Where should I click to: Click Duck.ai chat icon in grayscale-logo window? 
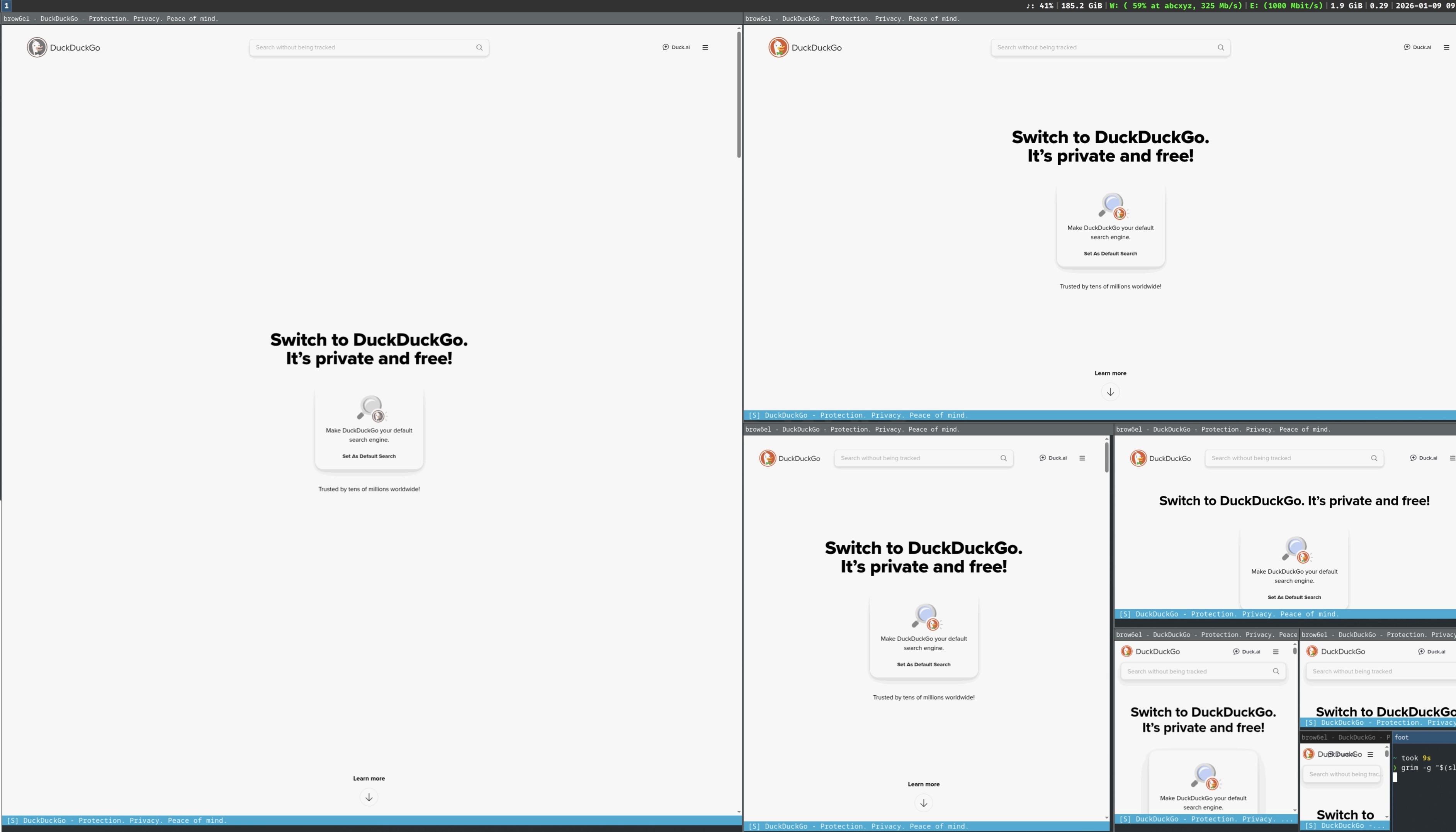(665, 47)
